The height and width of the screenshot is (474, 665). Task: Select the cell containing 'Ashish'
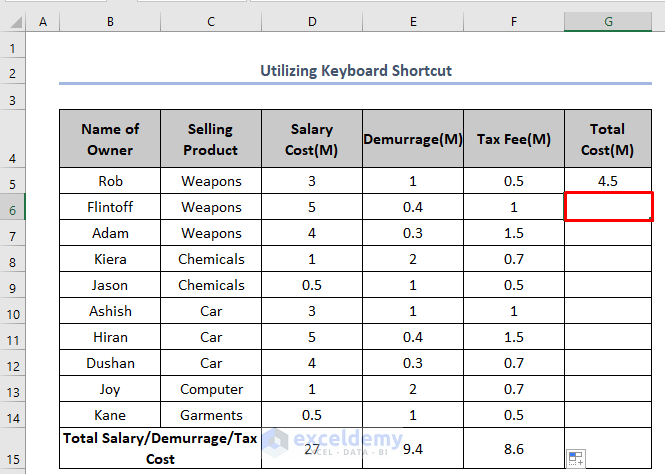(110, 311)
